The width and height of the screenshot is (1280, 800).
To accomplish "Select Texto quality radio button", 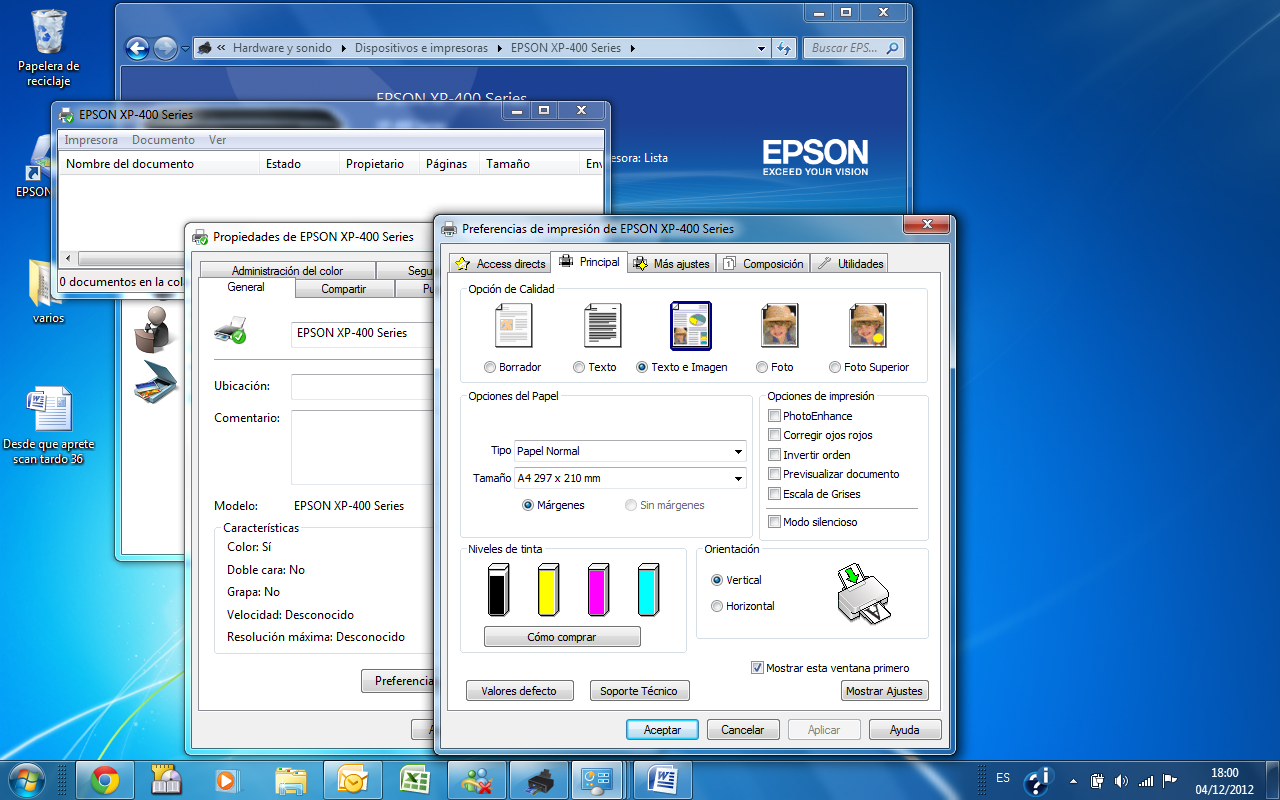I will [x=579, y=367].
